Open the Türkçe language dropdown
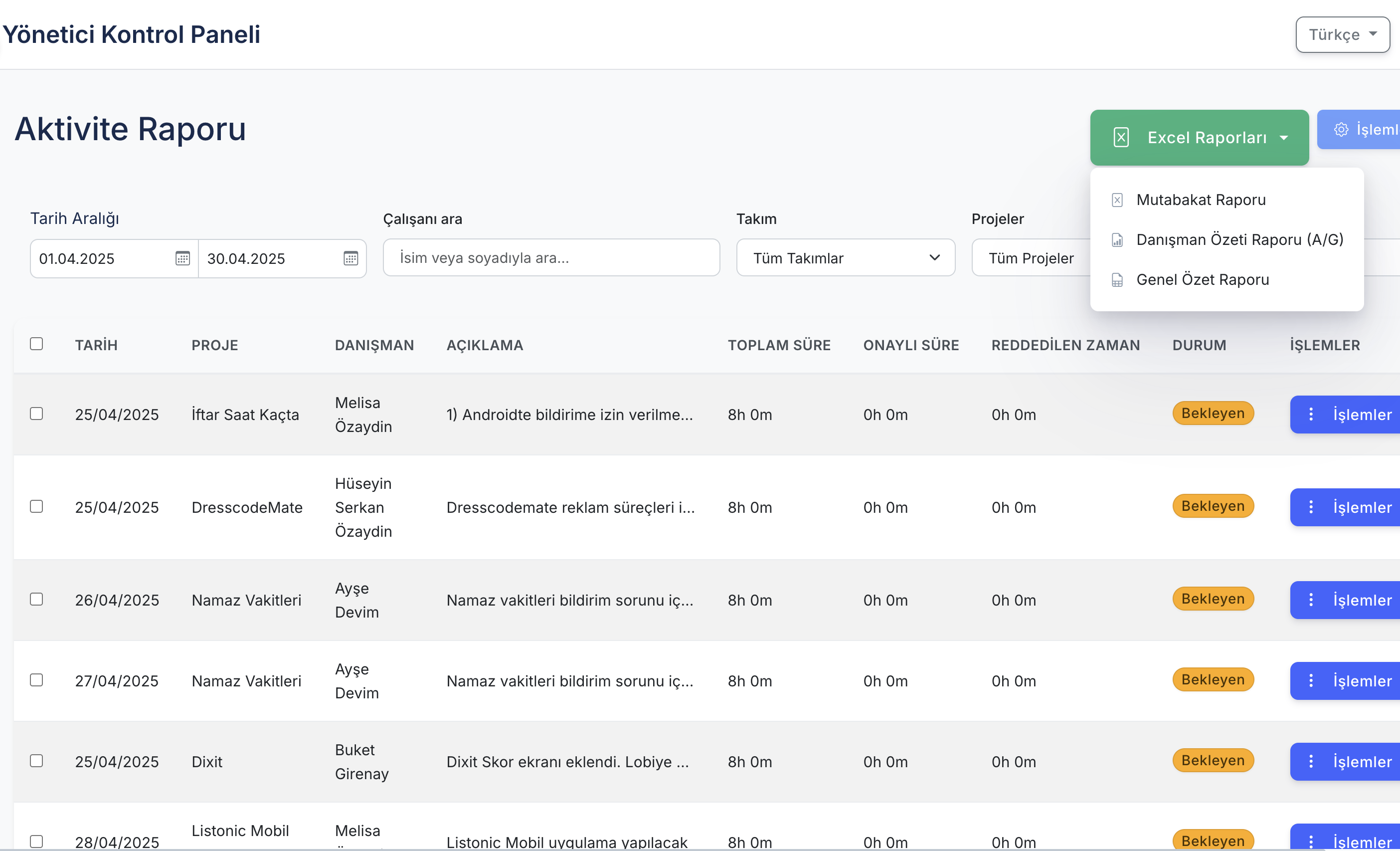The width and height of the screenshot is (1400, 851). click(1343, 35)
